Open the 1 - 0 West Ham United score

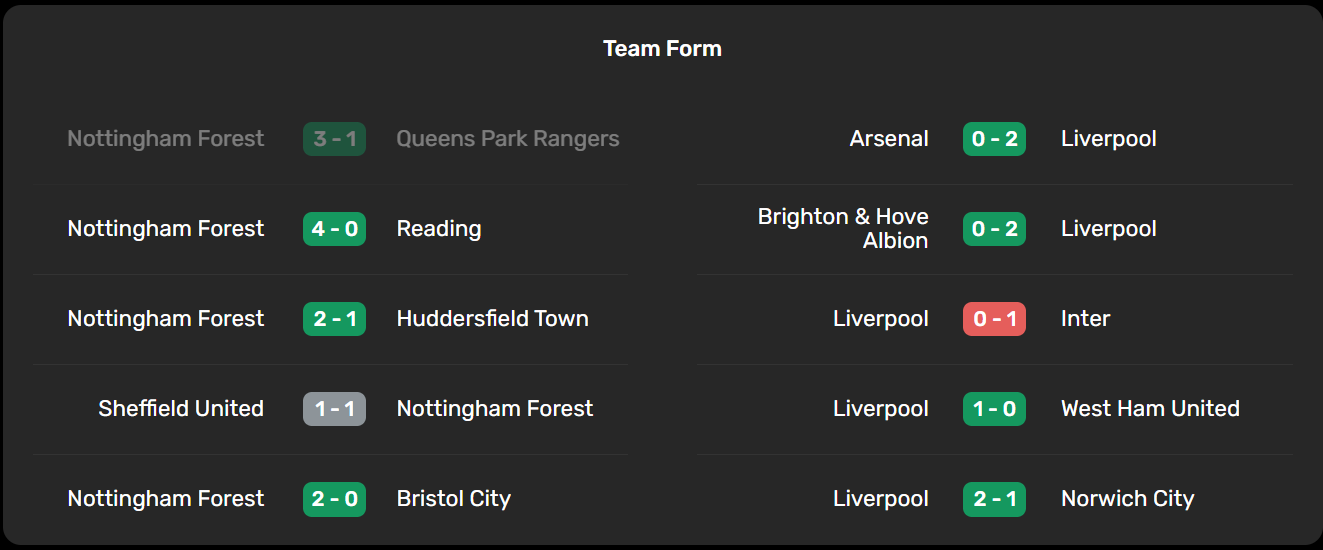(x=994, y=409)
